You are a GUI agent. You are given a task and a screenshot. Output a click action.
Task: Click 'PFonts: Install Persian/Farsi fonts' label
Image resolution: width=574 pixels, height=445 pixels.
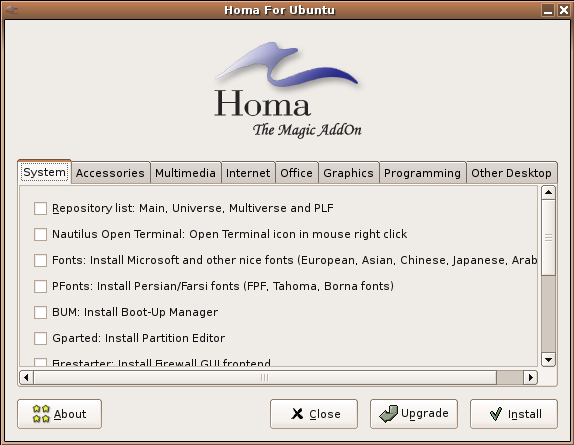tap(223, 286)
